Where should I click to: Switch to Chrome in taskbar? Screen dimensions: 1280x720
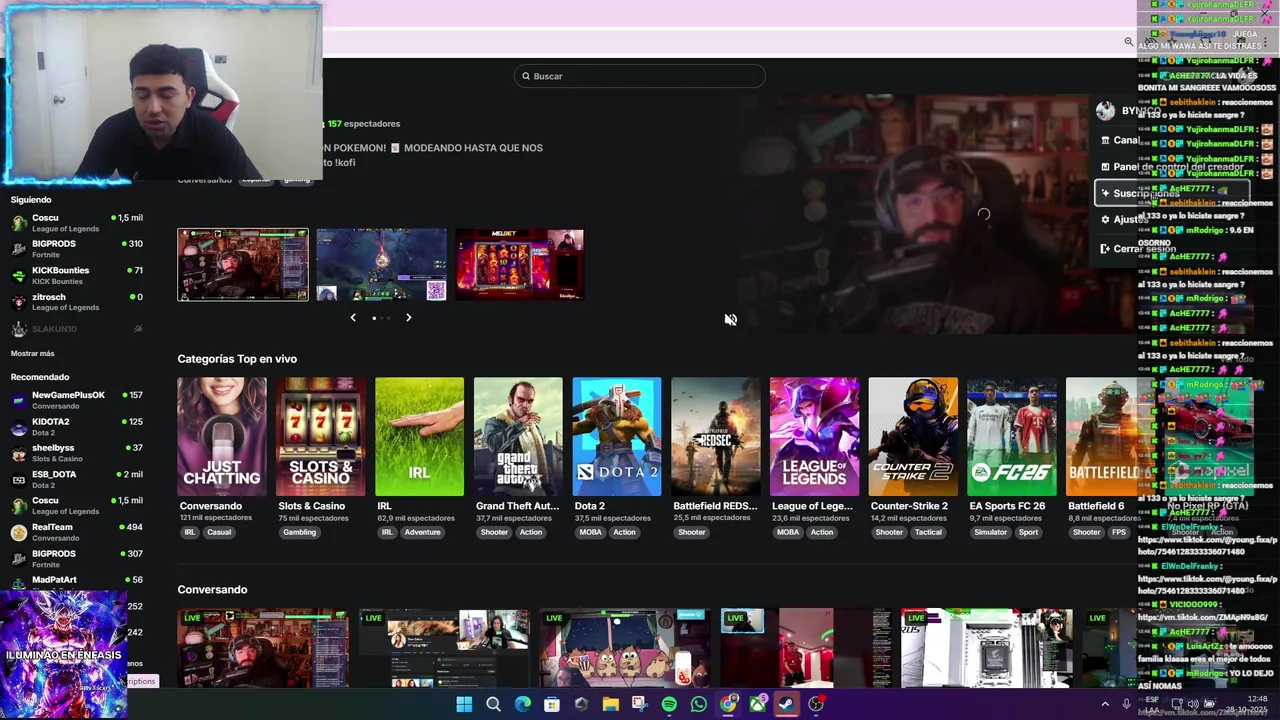tap(728, 704)
